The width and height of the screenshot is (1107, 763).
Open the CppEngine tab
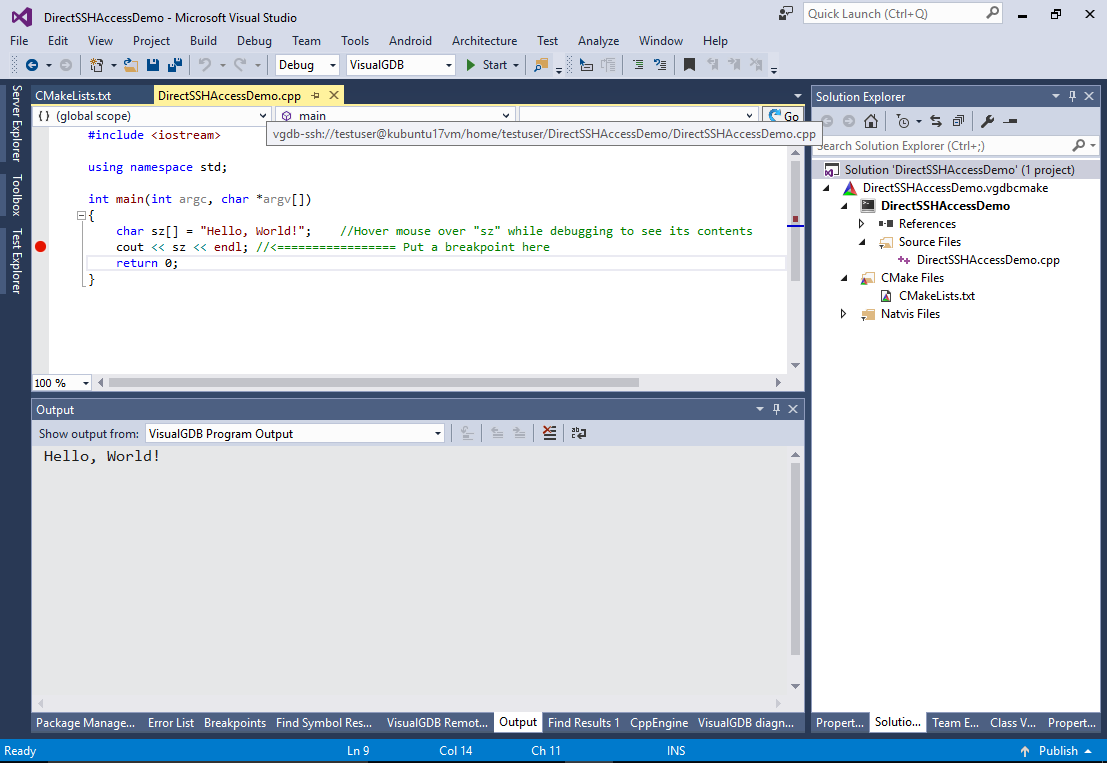[x=659, y=723]
